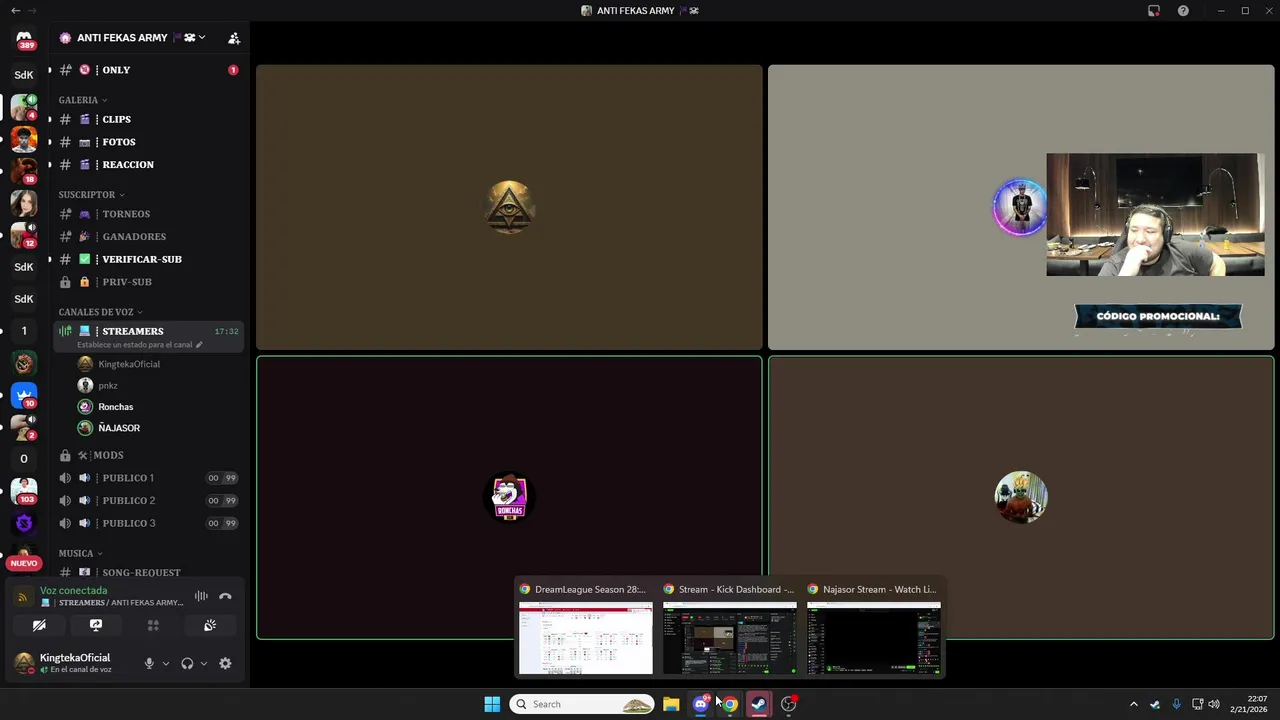
Task: Show hidden system tray icons chevron
Action: pyautogui.click(x=1133, y=704)
